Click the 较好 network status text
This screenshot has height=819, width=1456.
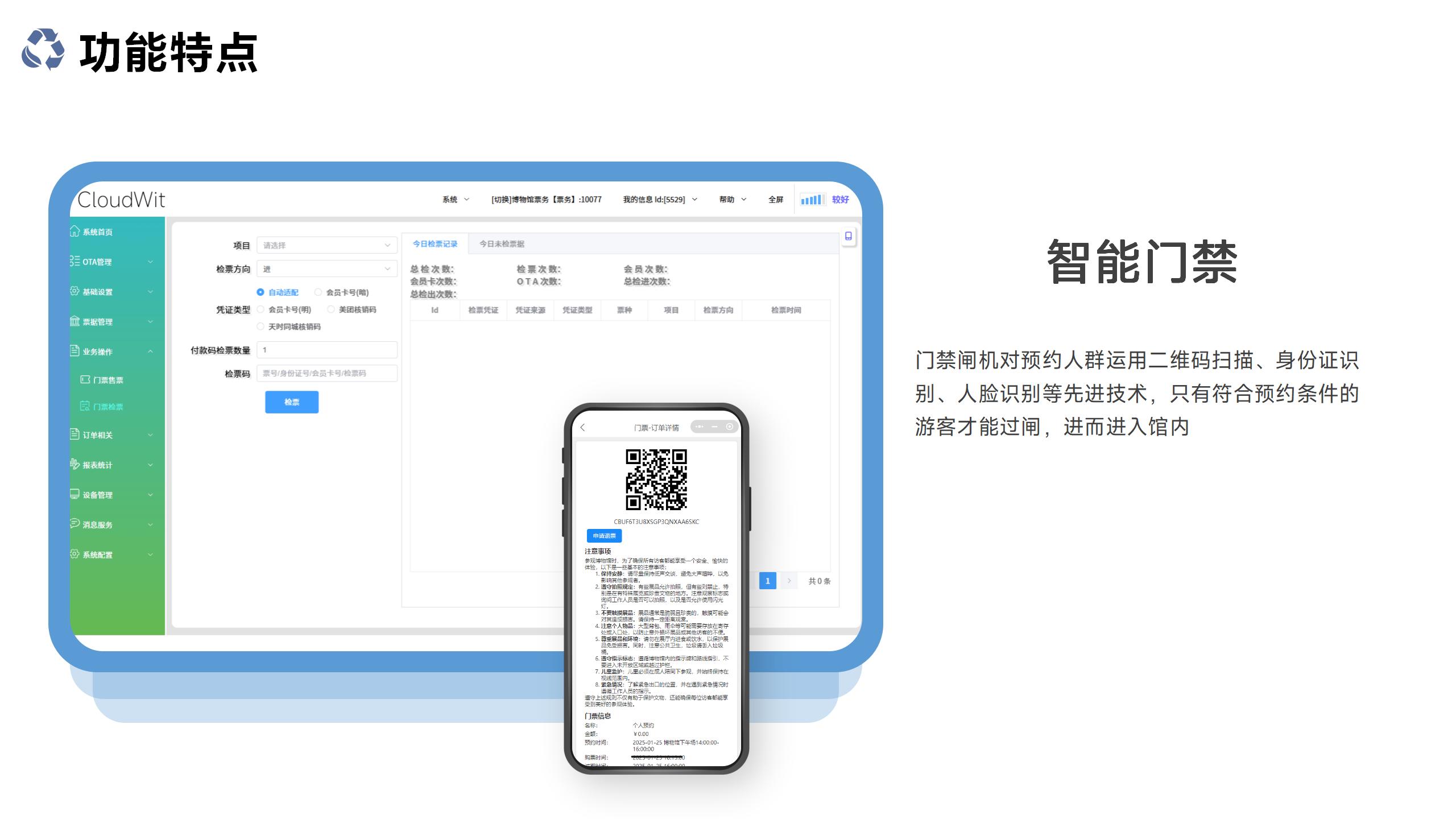point(841,200)
